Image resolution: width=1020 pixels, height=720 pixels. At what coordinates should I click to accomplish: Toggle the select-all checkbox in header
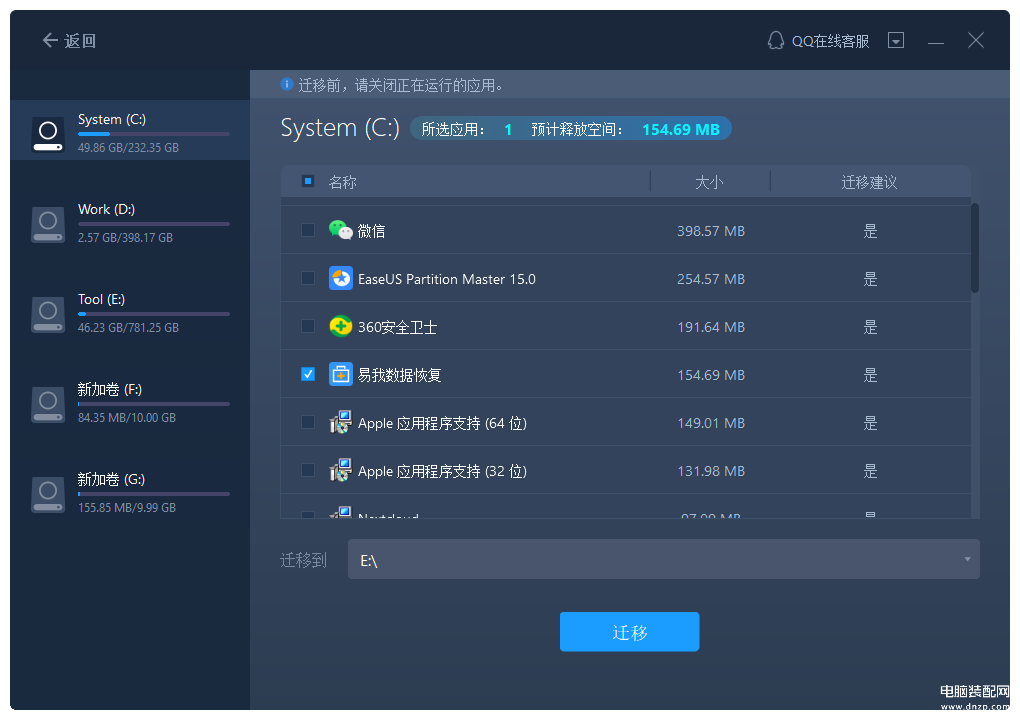pyautogui.click(x=308, y=181)
